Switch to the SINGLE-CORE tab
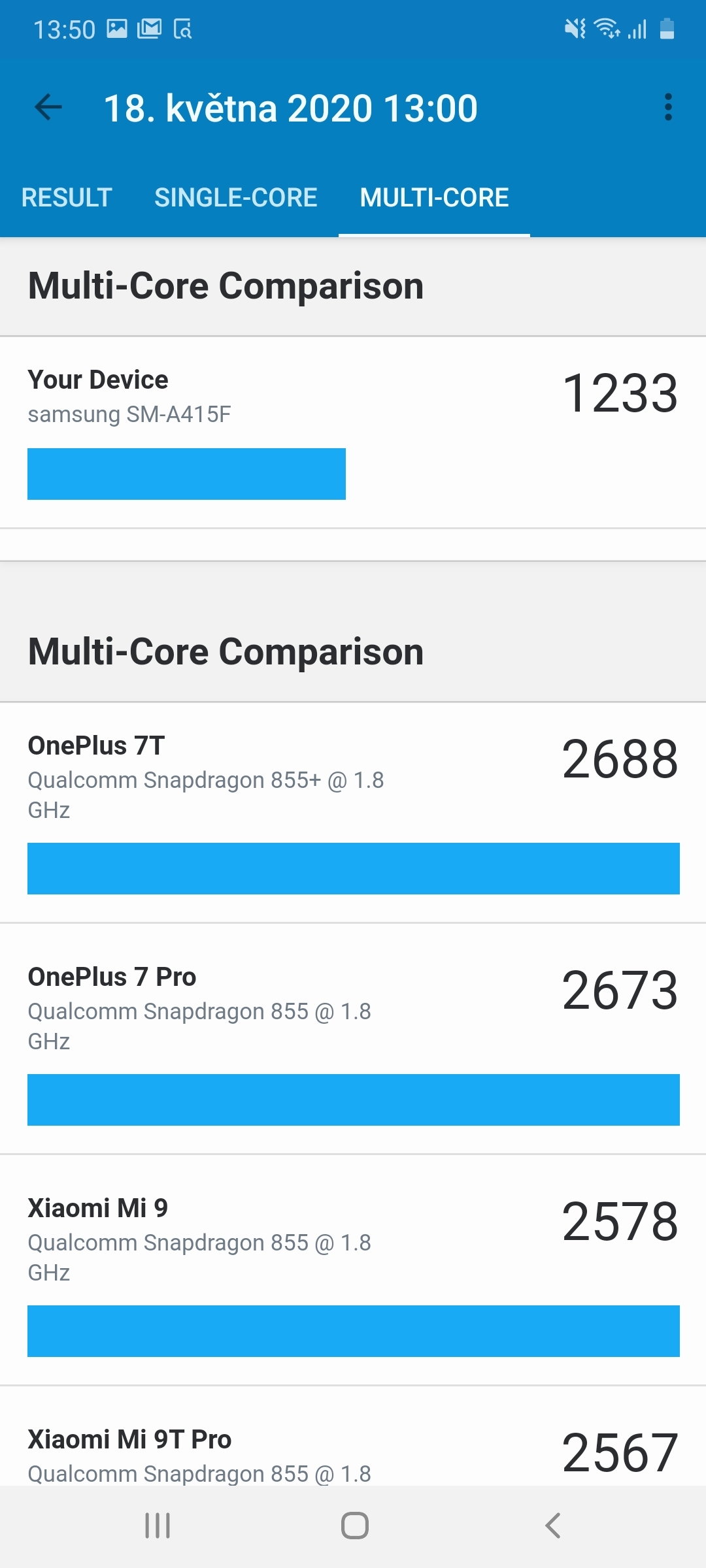Image resolution: width=706 pixels, height=1568 pixels. (236, 197)
